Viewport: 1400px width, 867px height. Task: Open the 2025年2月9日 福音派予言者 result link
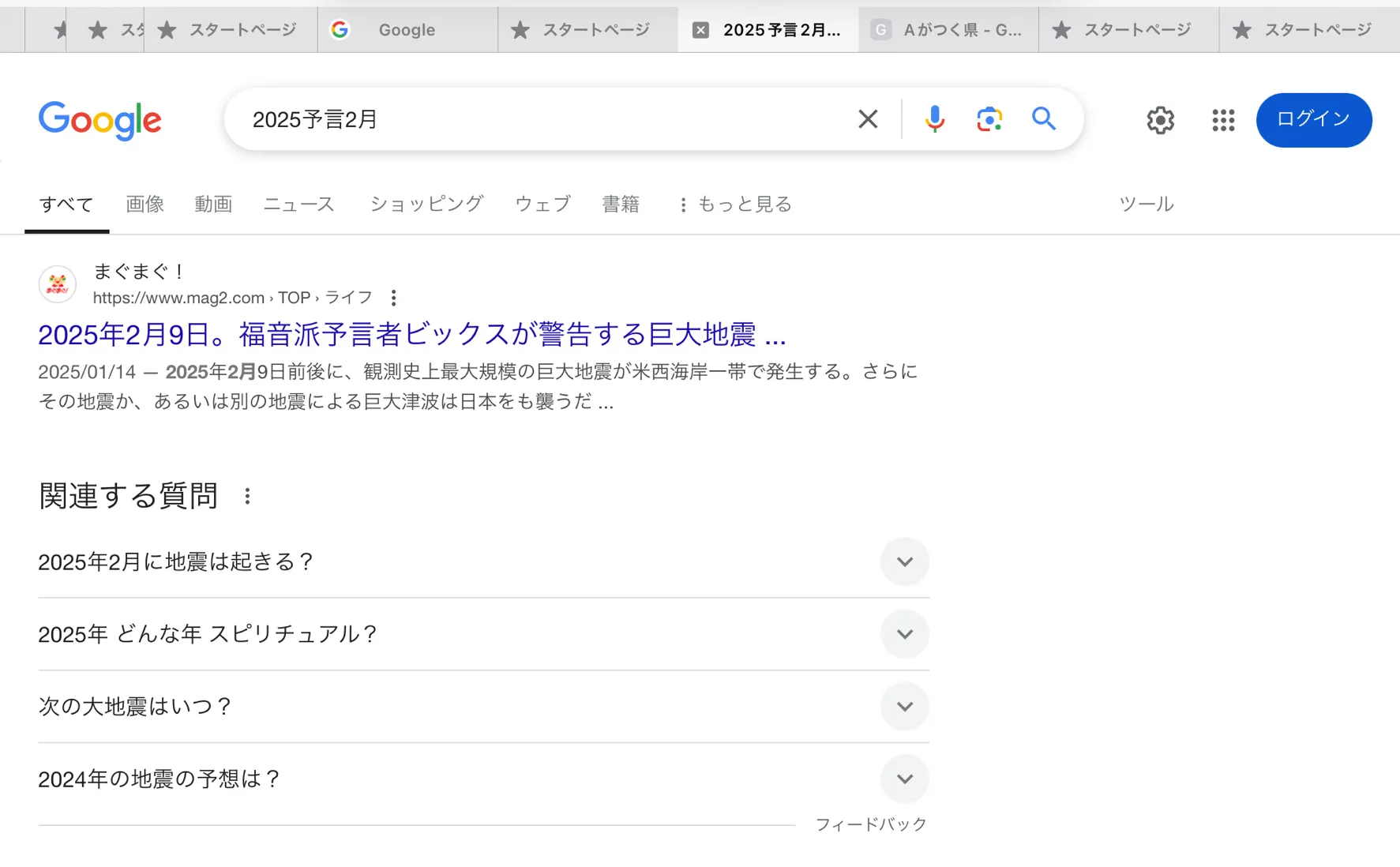click(x=412, y=335)
